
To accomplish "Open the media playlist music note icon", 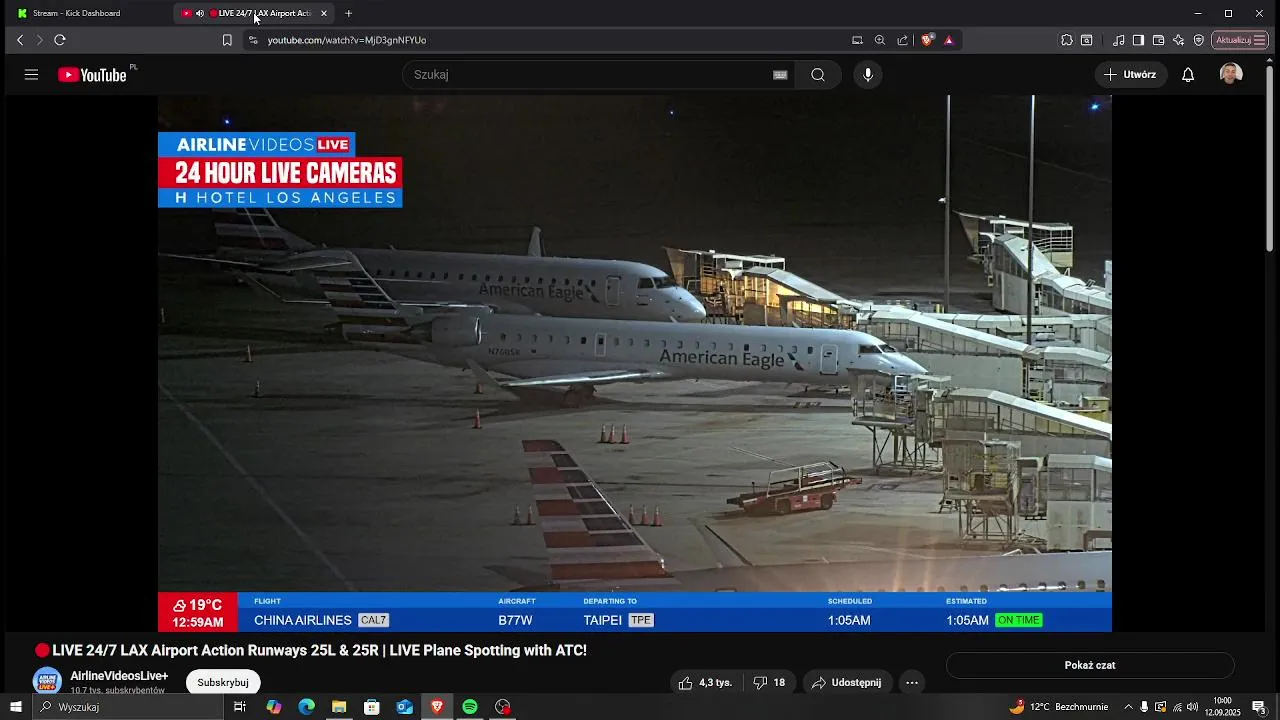I will 1119,40.
